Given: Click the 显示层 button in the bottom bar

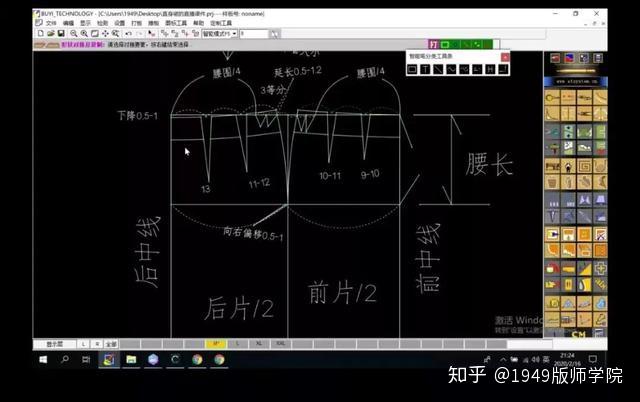Looking at the screenshot, I should (55, 344).
